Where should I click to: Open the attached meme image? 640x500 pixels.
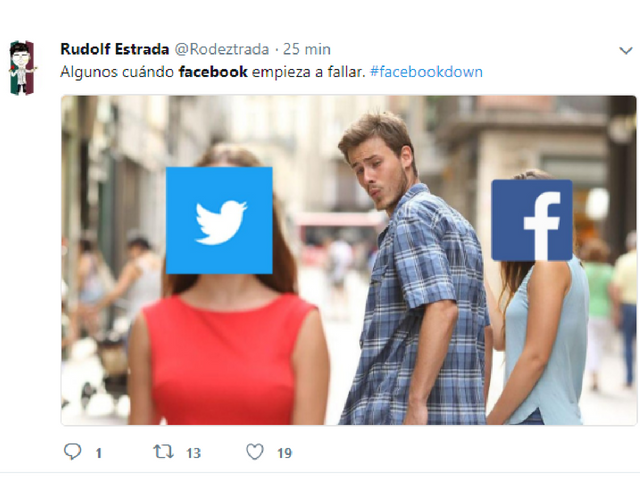coord(349,260)
